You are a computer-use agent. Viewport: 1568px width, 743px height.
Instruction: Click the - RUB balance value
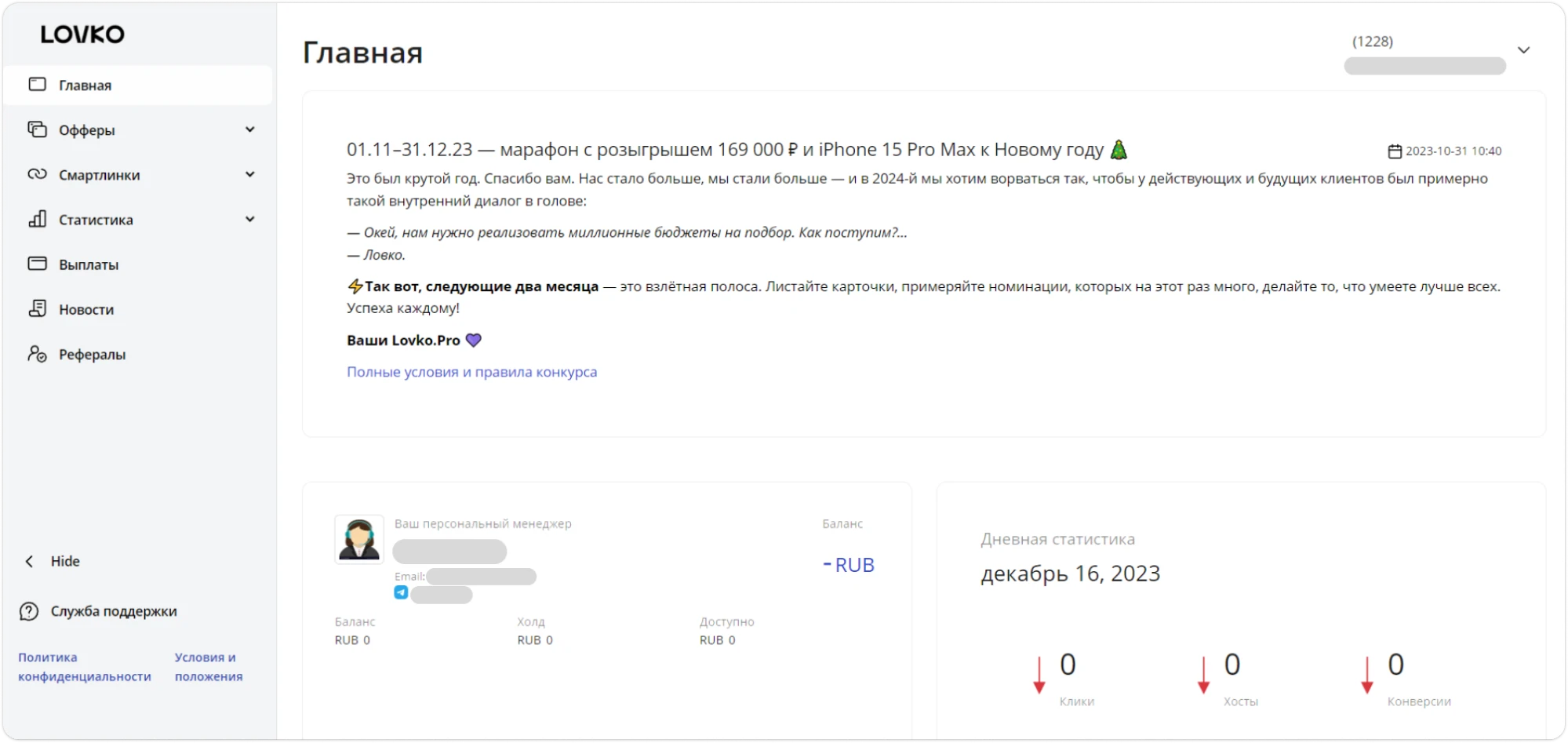[x=848, y=565]
